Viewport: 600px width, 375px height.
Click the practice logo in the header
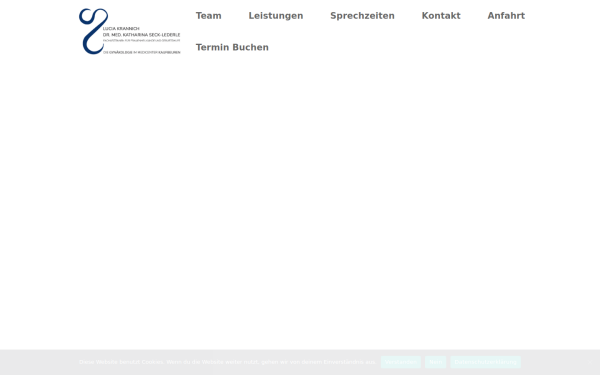(129, 31)
